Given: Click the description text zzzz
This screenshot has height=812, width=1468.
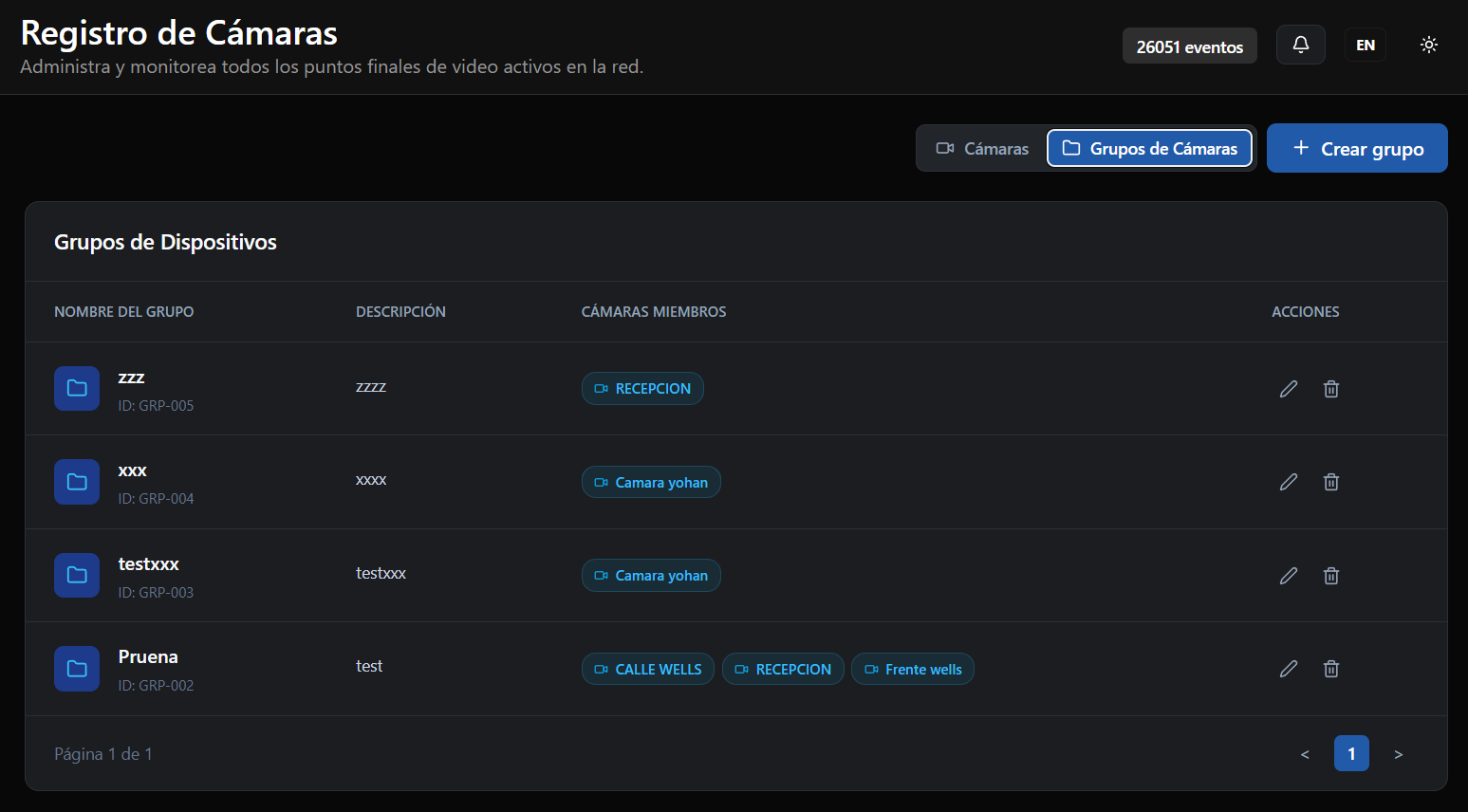Looking at the screenshot, I should click(371, 387).
